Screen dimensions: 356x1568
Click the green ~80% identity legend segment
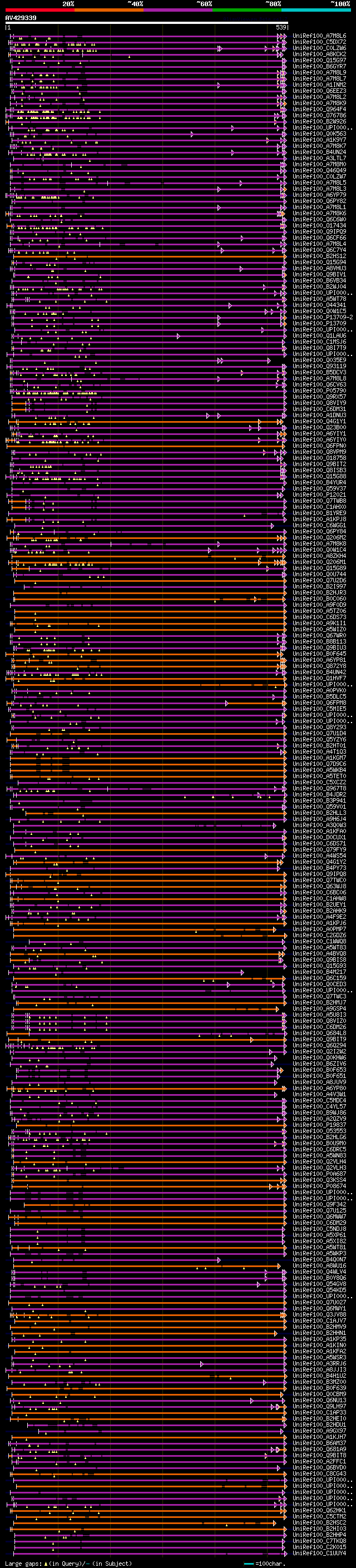(247, 11)
